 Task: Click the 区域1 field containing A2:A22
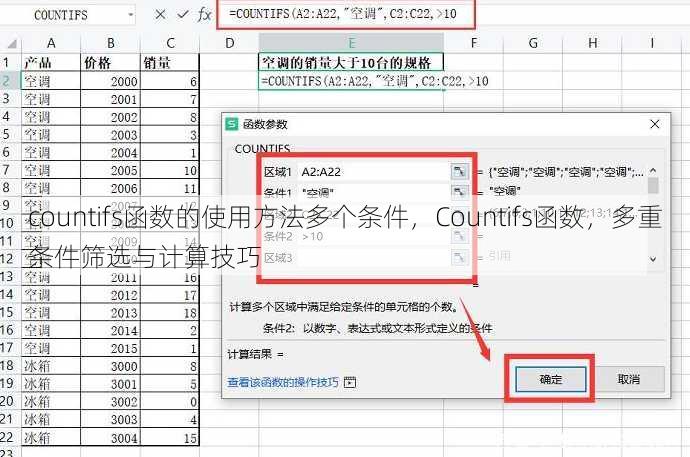coord(373,172)
